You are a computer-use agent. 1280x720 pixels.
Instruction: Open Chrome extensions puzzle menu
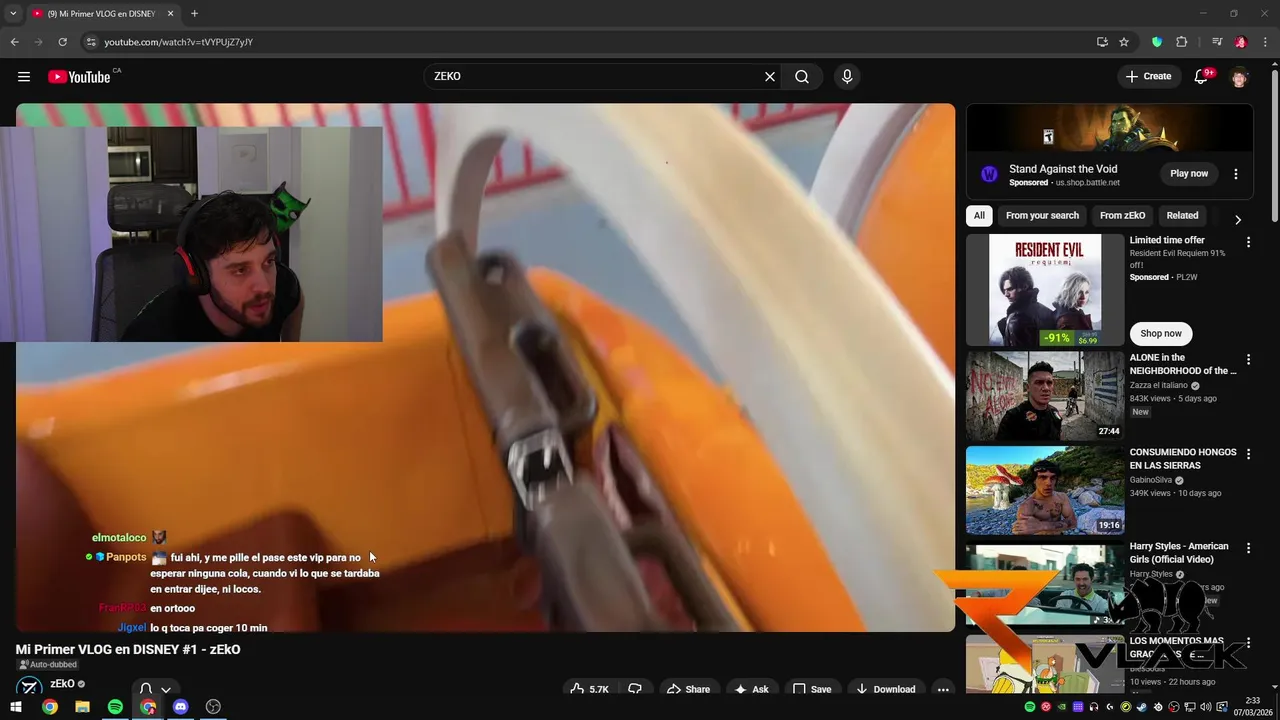tap(1181, 42)
